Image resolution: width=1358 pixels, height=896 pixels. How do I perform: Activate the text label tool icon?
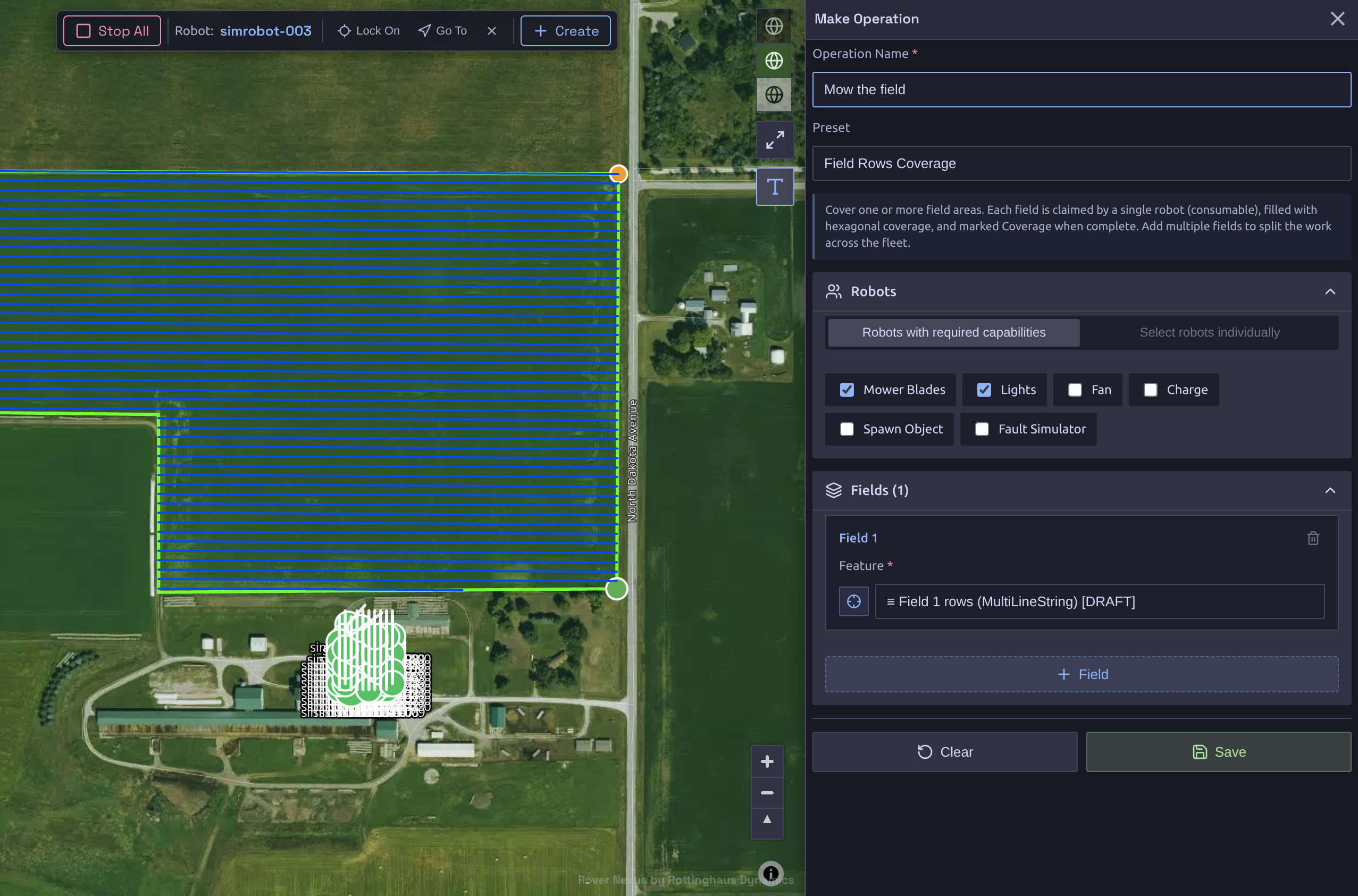point(775,187)
